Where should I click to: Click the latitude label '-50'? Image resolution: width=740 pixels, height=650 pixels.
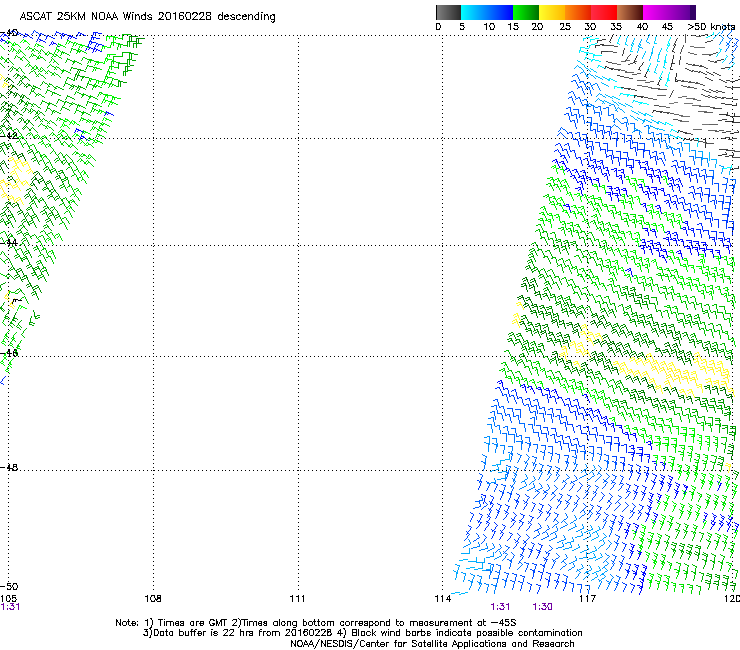tap(9, 587)
